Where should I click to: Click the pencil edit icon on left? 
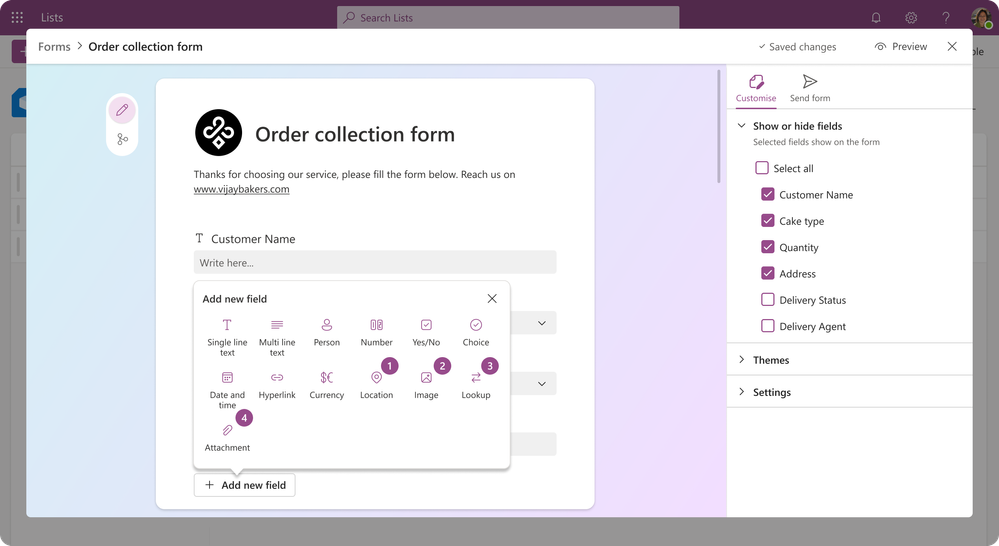[122, 110]
